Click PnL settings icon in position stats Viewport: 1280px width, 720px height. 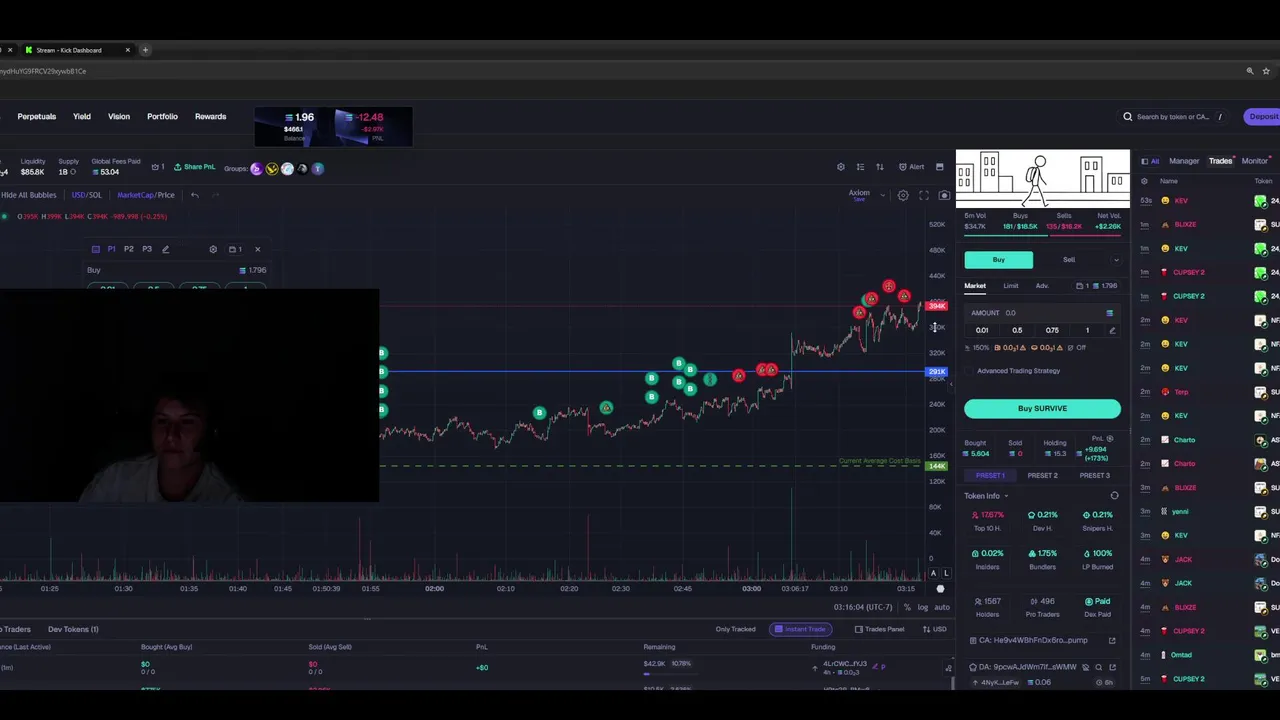coord(1109,439)
